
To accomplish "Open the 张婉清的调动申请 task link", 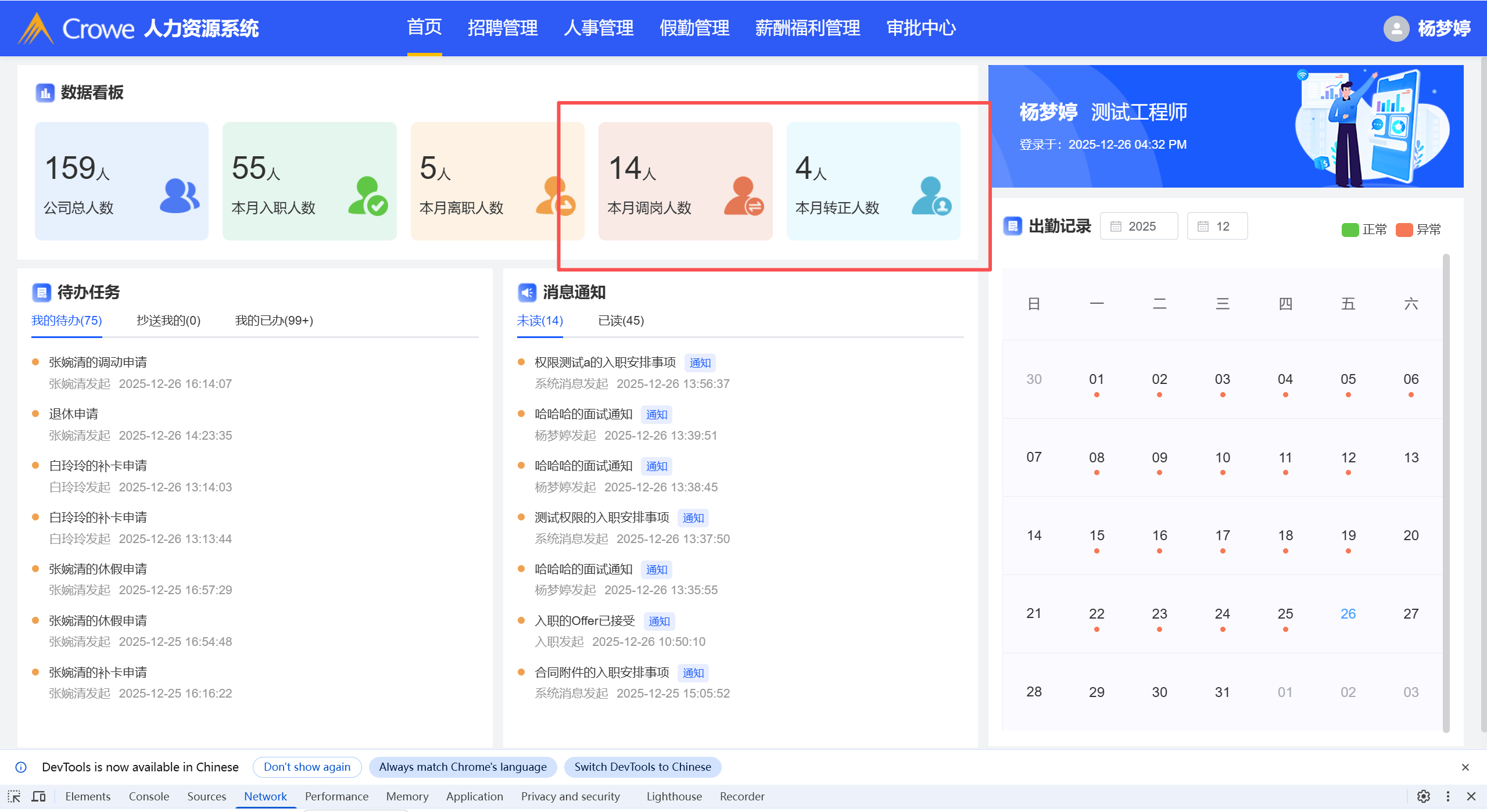I will point(98,362).
